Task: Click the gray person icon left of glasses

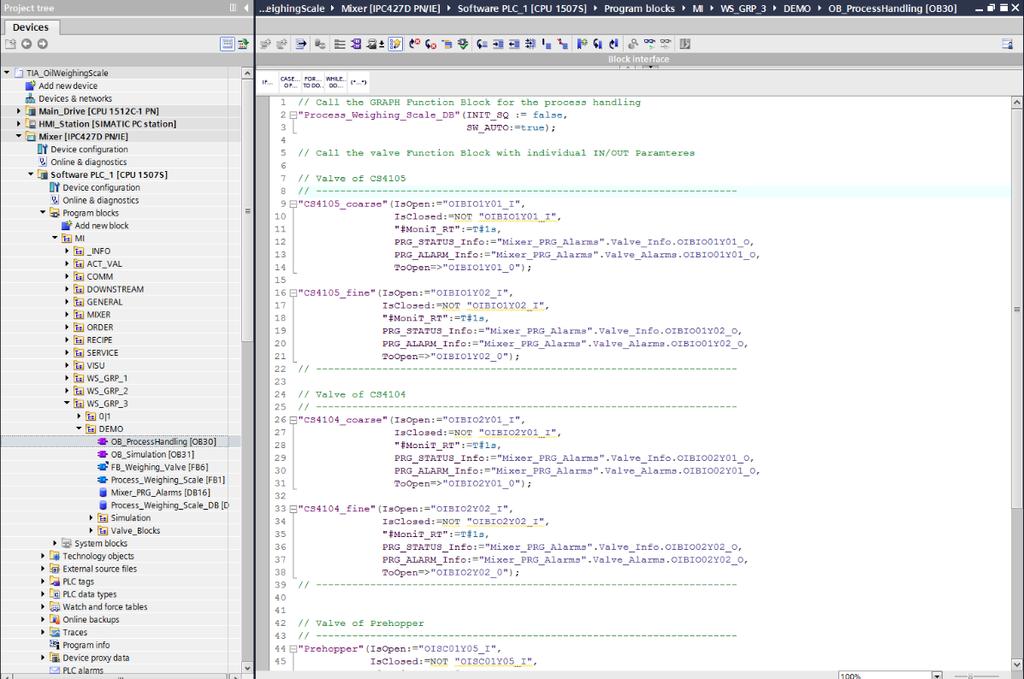Action: coord(632,44)
